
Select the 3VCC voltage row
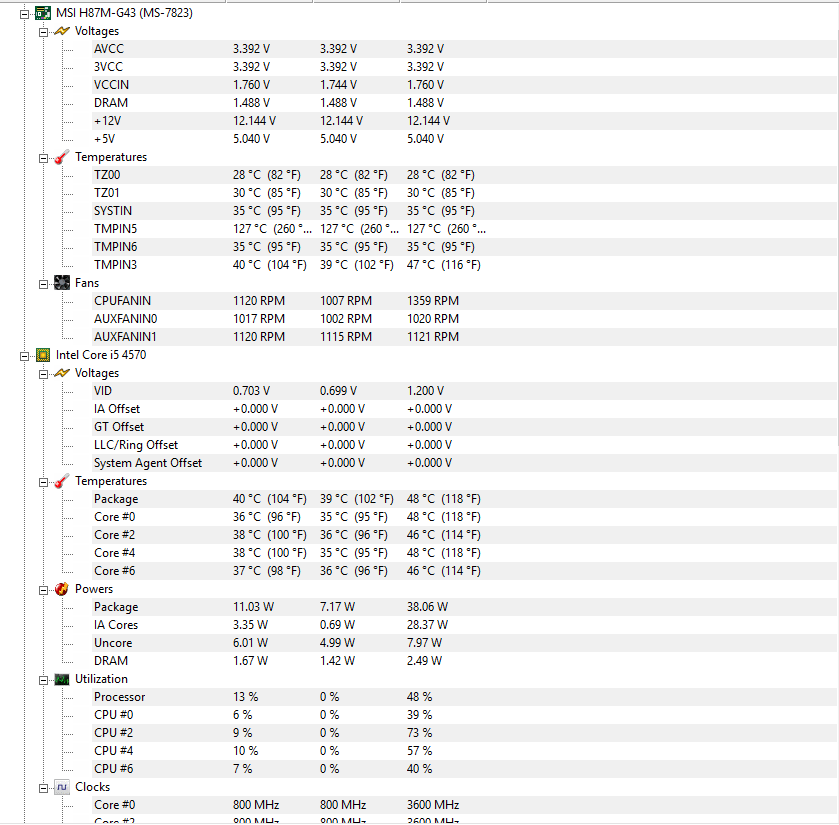pyautogui.click(x=464, y=67)
